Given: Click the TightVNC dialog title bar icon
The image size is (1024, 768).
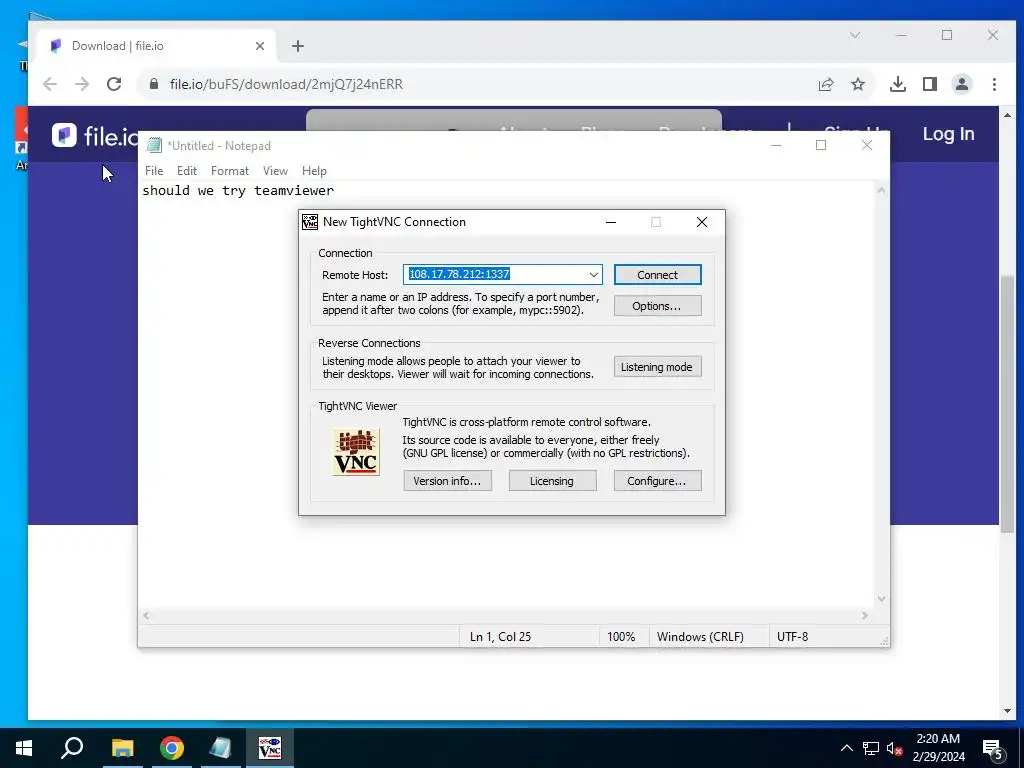Looking at the screenshot, I should [x=310, y=222].
